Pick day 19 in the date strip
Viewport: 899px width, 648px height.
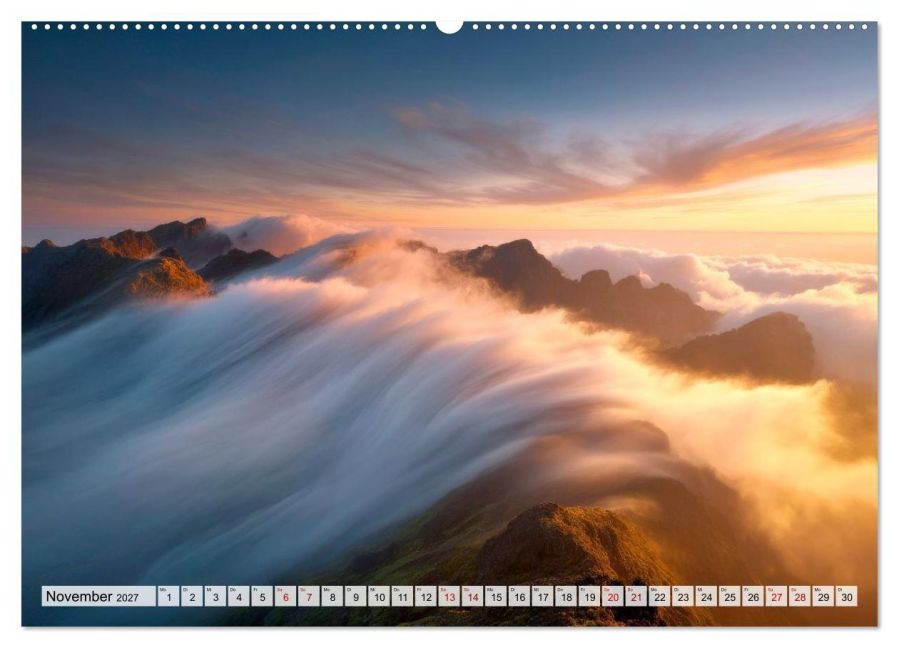[589, 596]
